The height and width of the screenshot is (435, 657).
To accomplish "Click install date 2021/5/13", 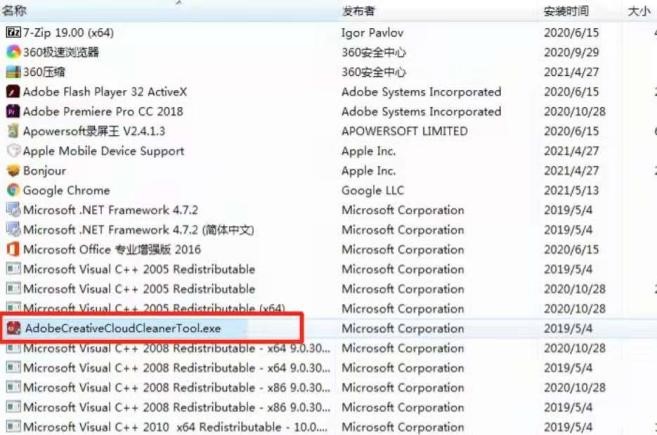I will pos(571,190).
